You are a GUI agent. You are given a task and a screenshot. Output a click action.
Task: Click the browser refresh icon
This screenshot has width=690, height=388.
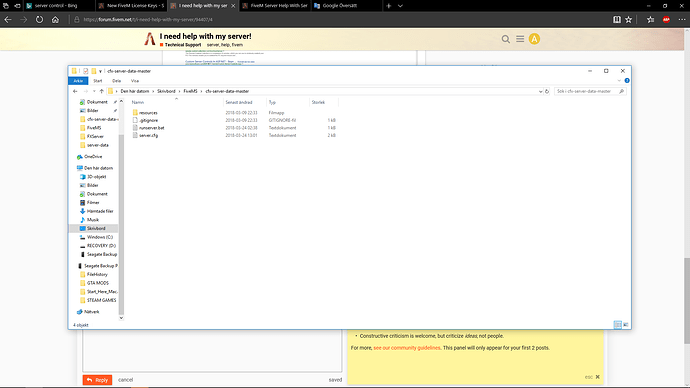pos(40,19)
